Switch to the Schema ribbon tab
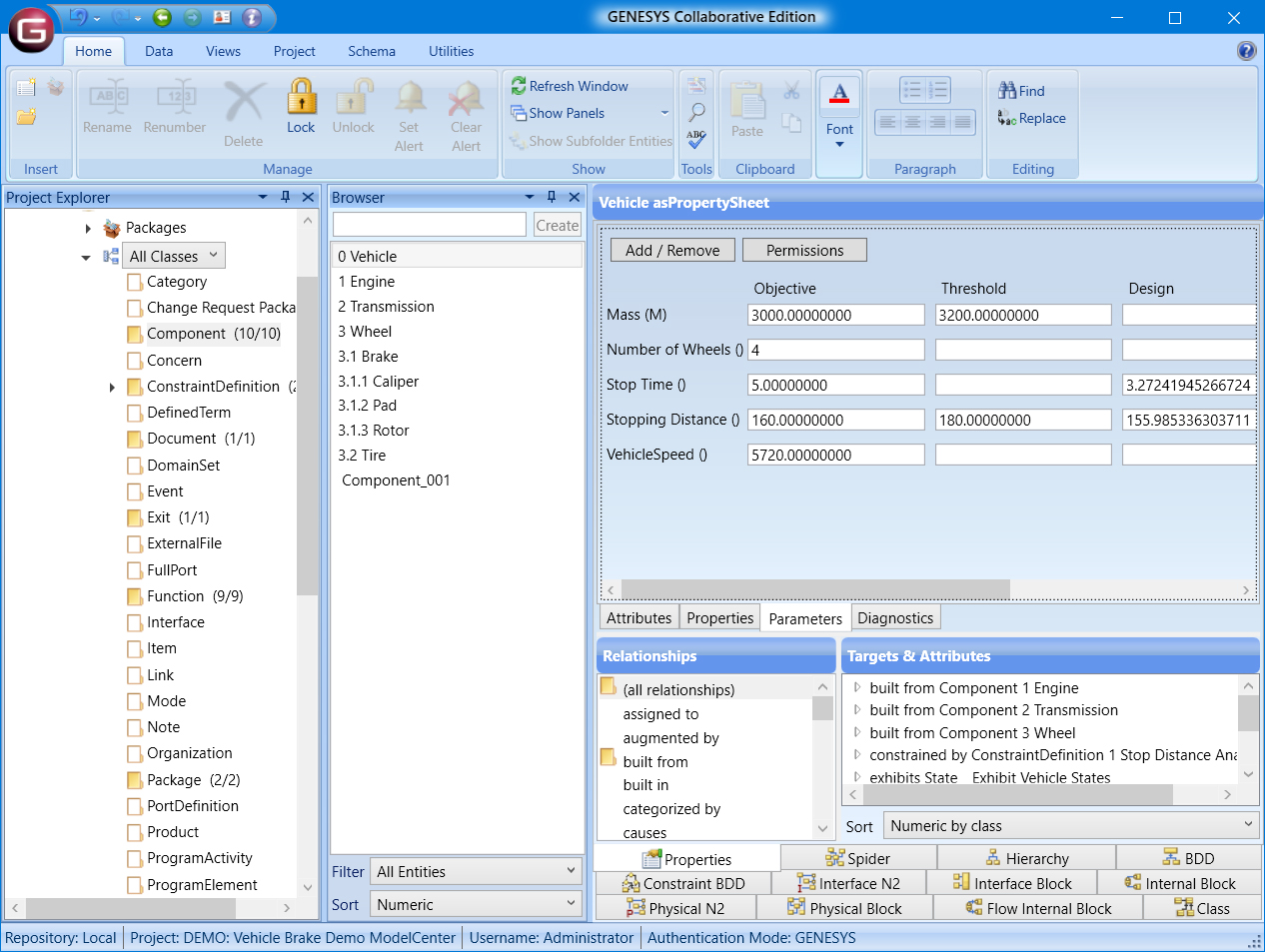Screen dimensions: 1265x952 click(x=371, y=51)
